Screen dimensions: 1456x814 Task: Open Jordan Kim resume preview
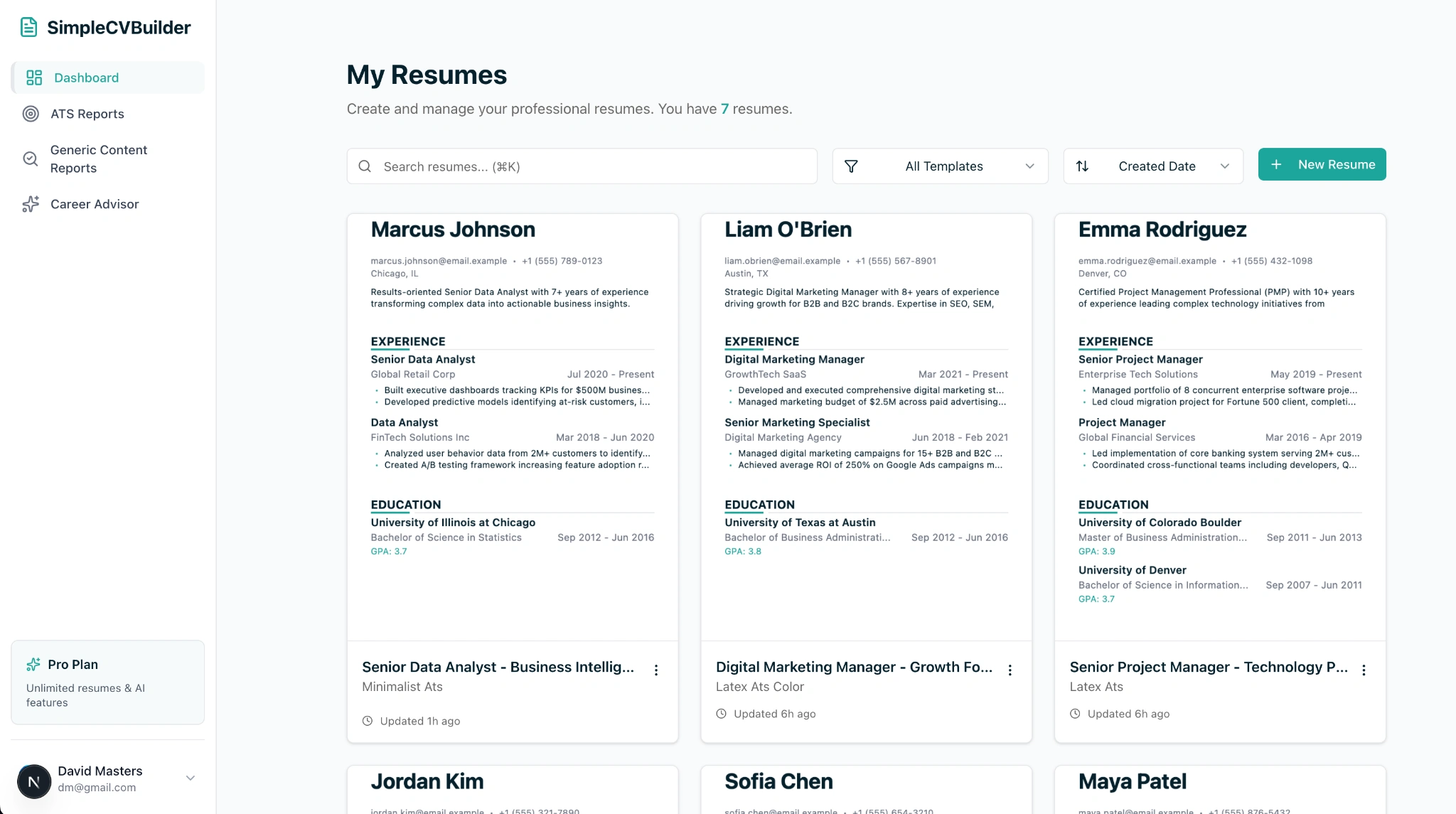[x=513, y=790]
